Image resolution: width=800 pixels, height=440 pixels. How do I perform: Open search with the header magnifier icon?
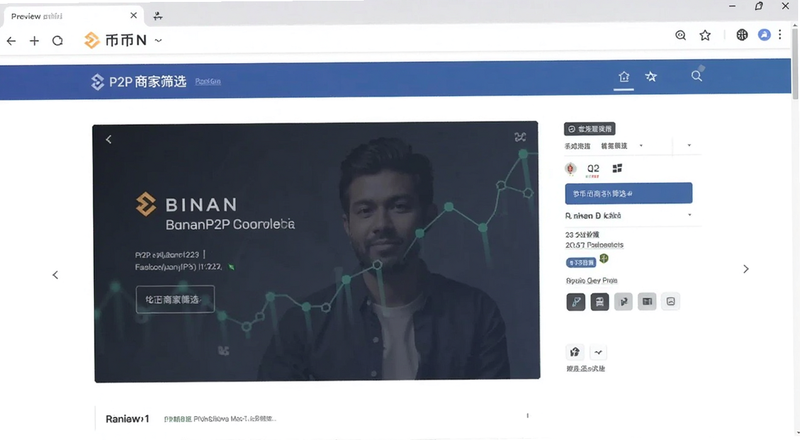tap(696, 76)
